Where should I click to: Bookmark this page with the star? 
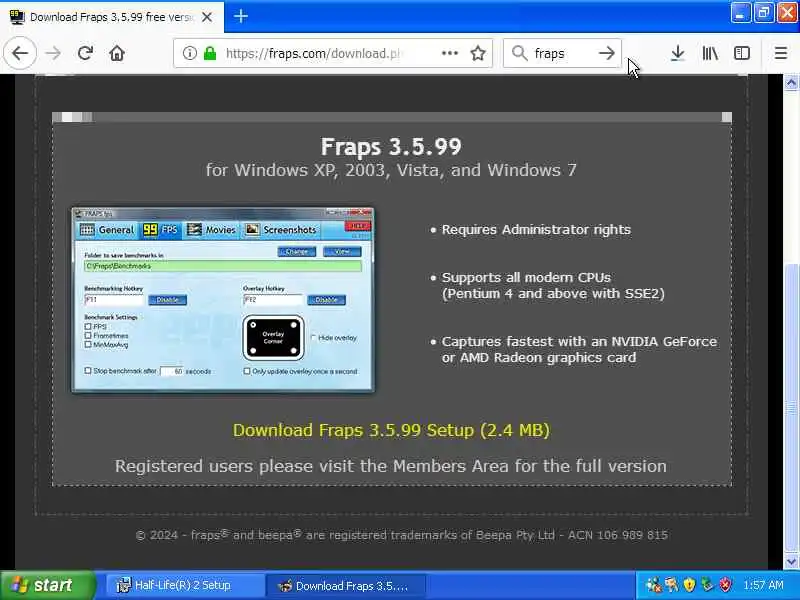click(x=478, y=53)
